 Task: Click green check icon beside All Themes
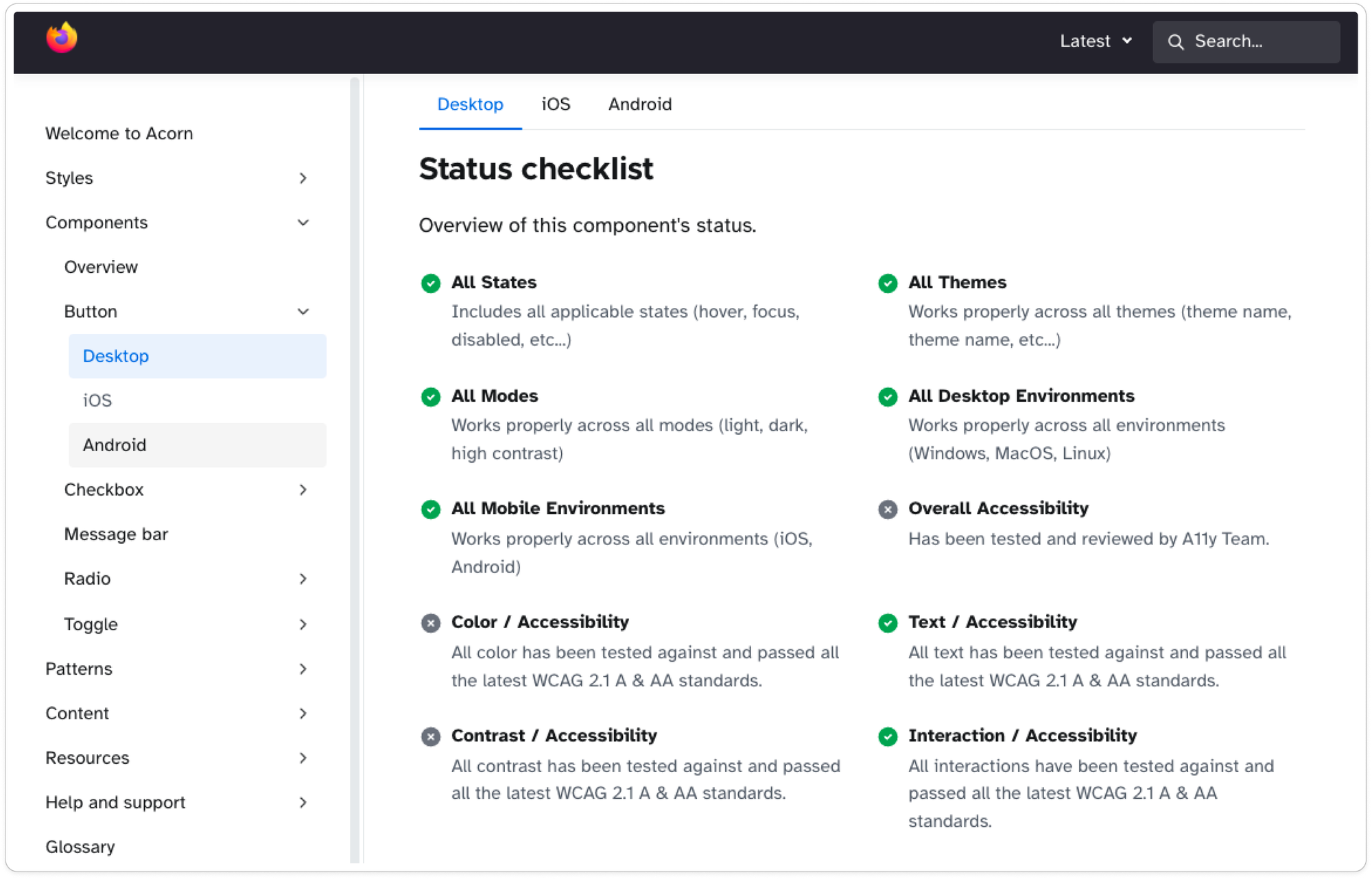coord(888,283)
